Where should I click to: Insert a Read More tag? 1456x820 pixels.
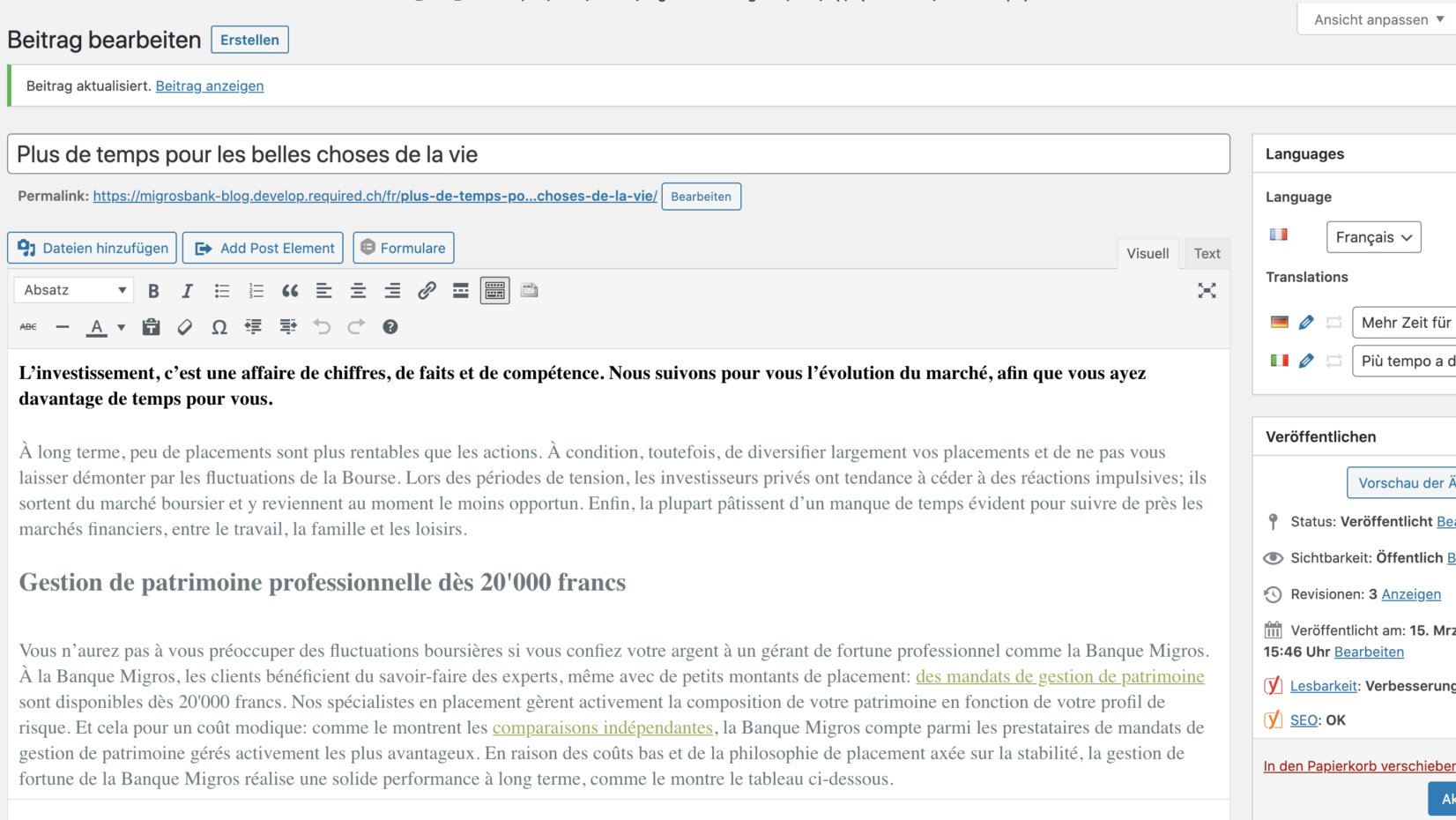click(461, 290)
